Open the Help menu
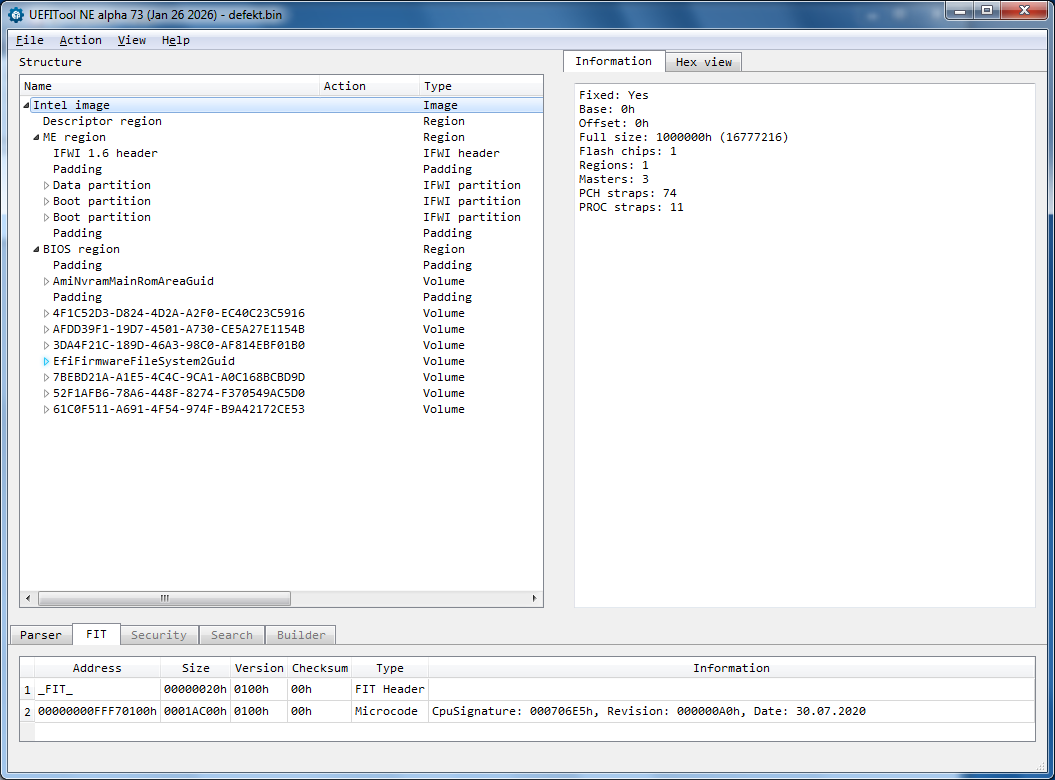The width and height of the screenshot is (1055, 780). [x=175, y=40]
